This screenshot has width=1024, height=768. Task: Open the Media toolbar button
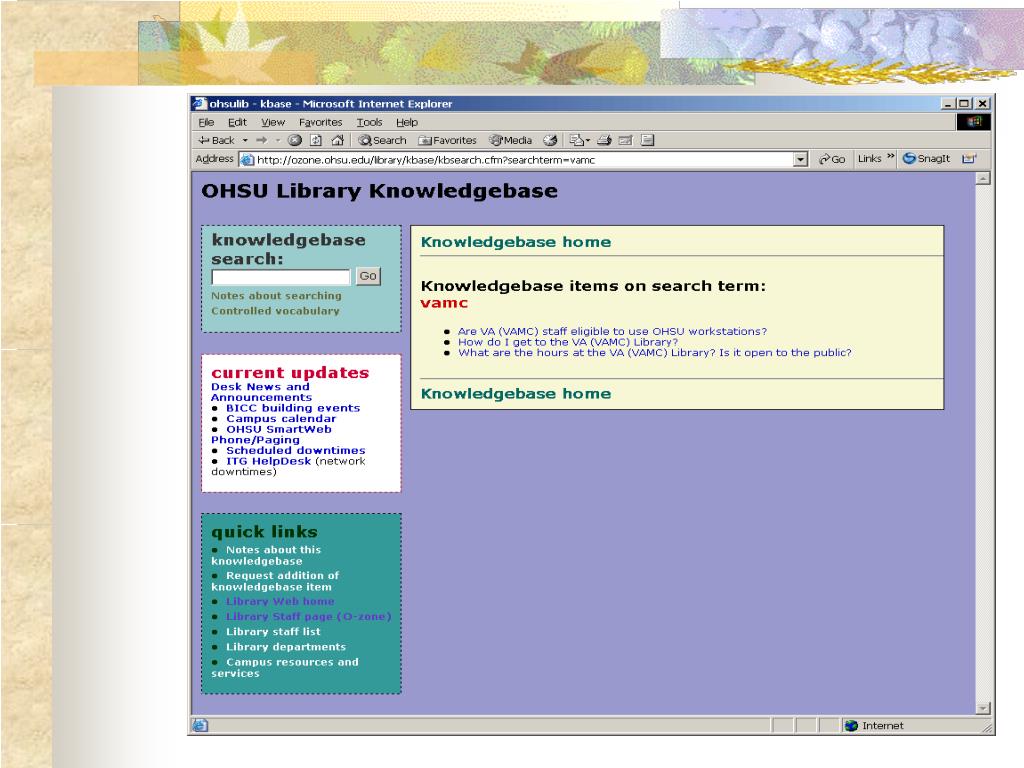(x=511, y=140)
